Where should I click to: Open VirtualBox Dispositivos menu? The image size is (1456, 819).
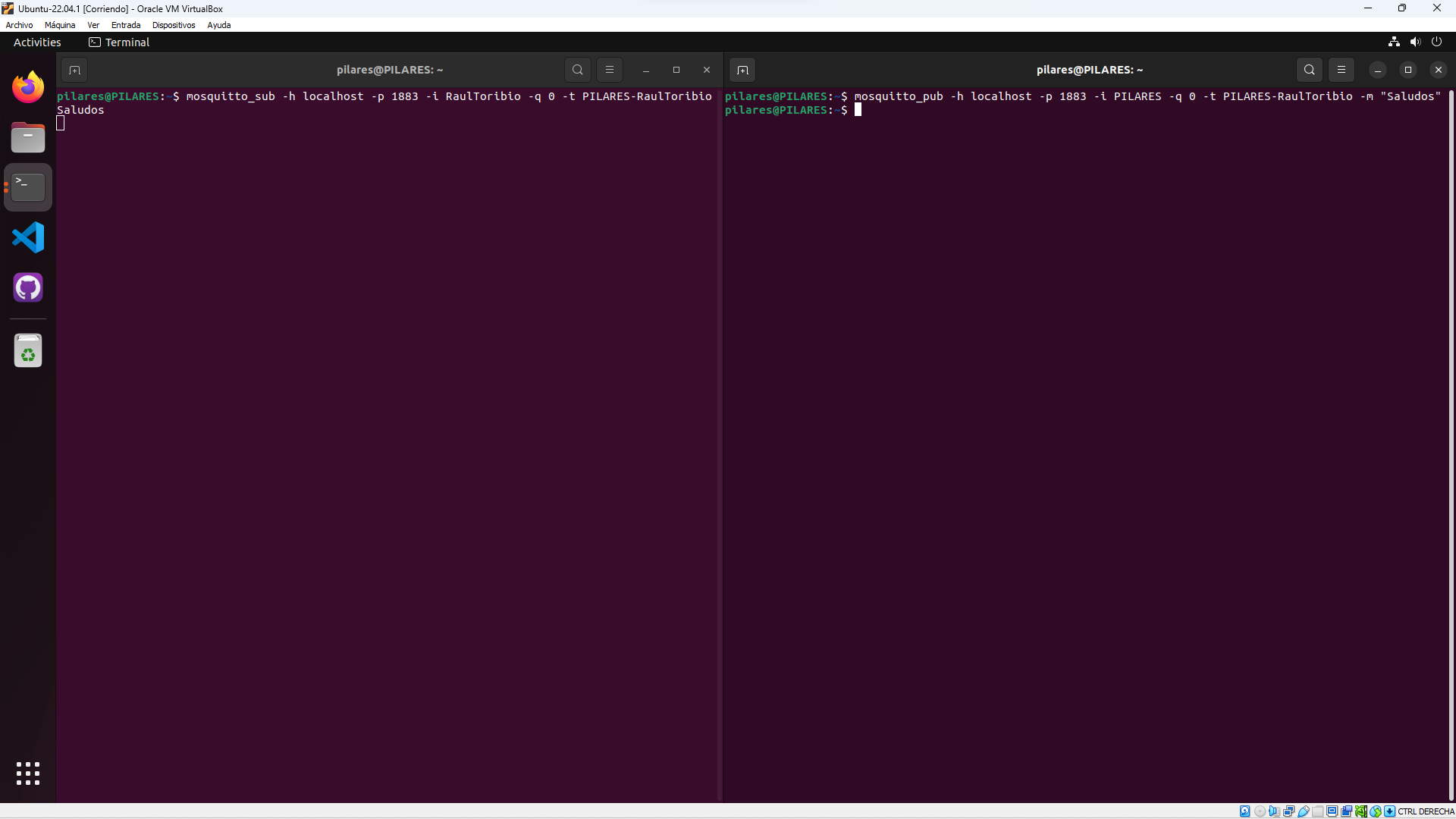[x=174, y=25]
